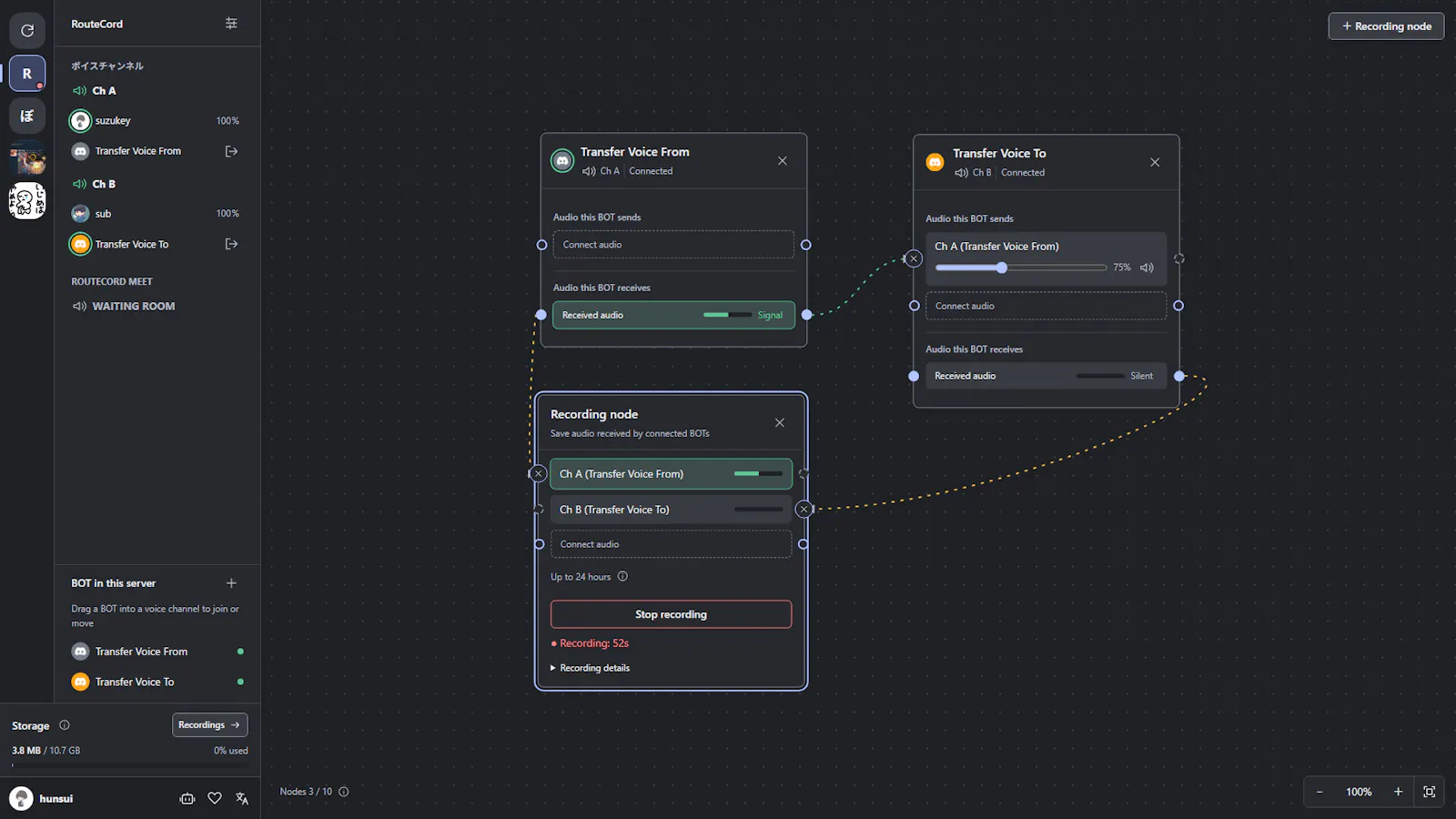This screenshot has height=819, width=1456.
Task: Close the Transfer Voice To node
Action: click(x=1155, y=162)
